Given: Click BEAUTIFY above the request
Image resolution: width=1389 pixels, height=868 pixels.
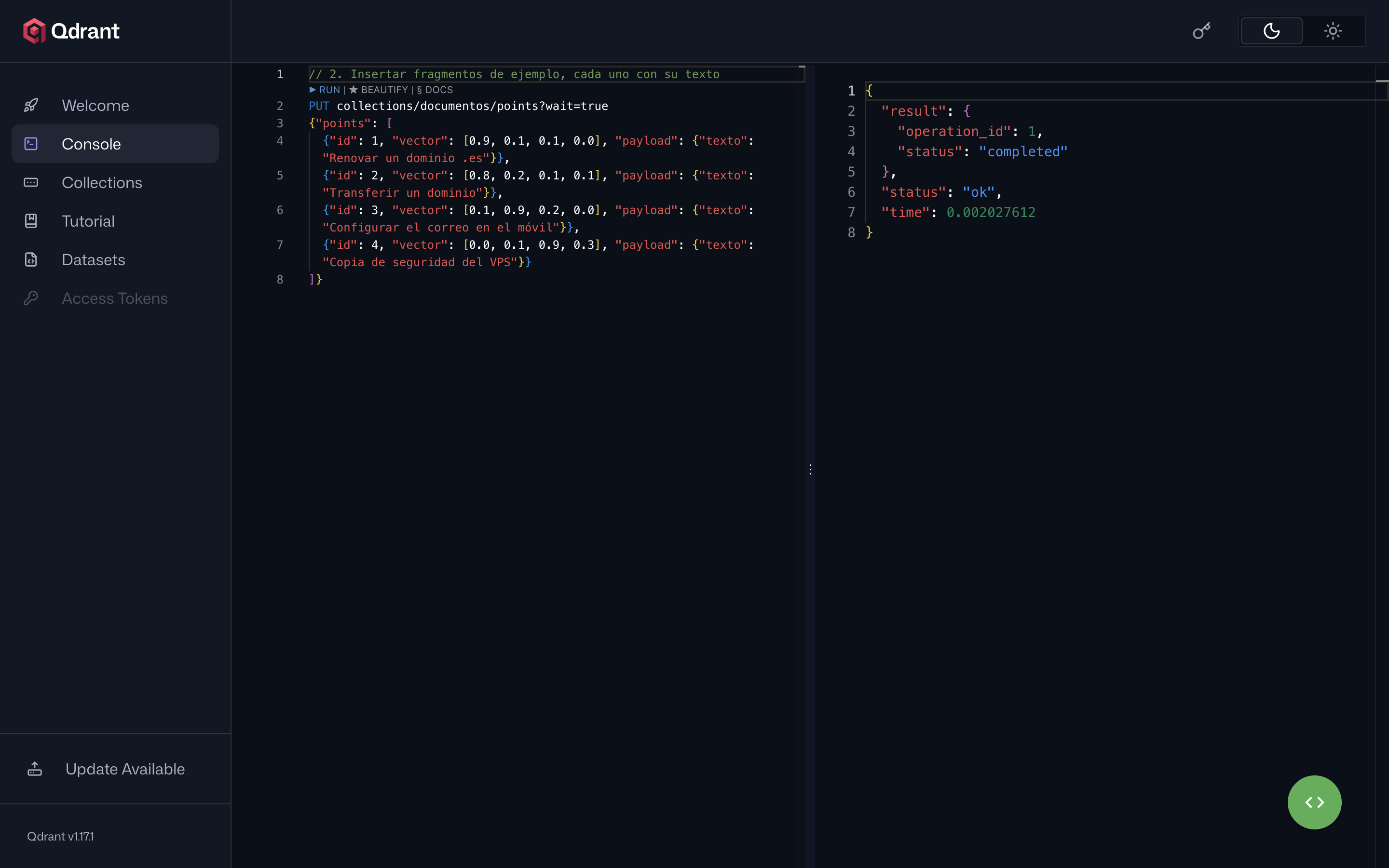Looking at the screenshot, I should click(x=378, y=90).
